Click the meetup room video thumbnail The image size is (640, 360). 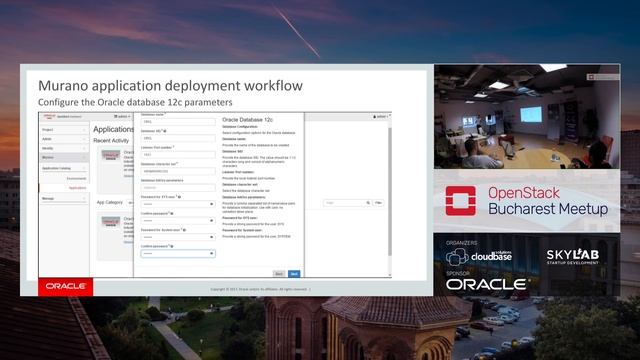coord(527,117)
